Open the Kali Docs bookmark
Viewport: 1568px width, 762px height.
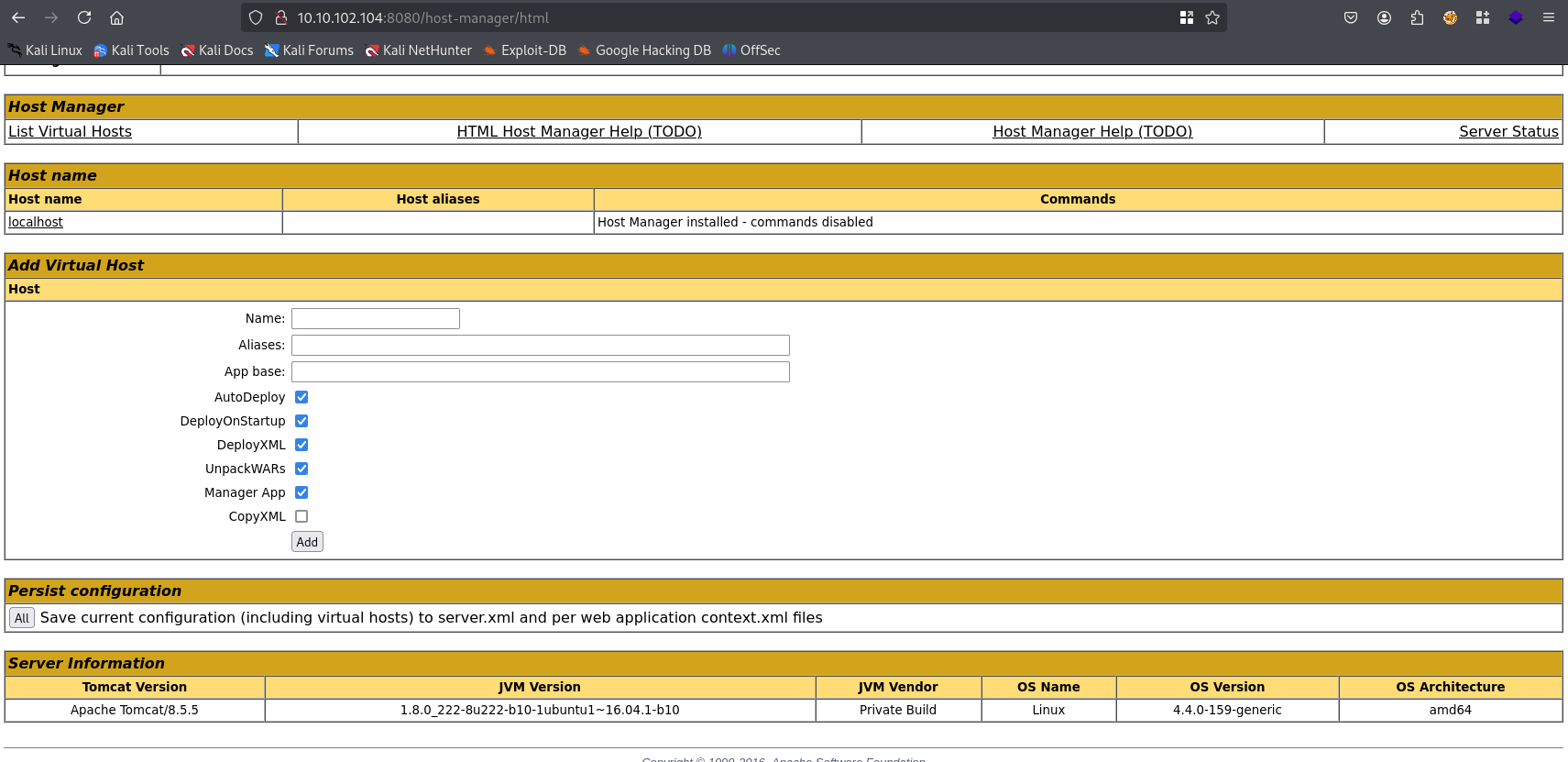point(217,50)
